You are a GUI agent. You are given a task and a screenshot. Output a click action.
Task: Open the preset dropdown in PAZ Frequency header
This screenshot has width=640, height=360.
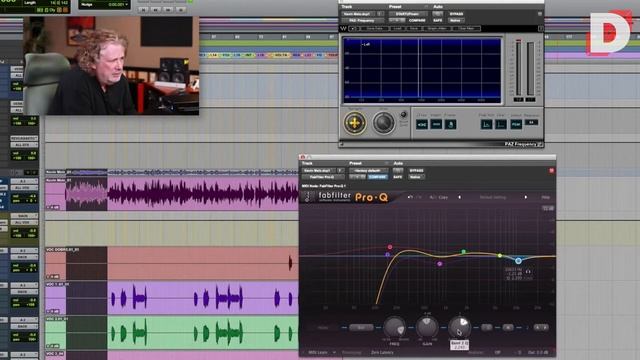[x=407, y=13]
